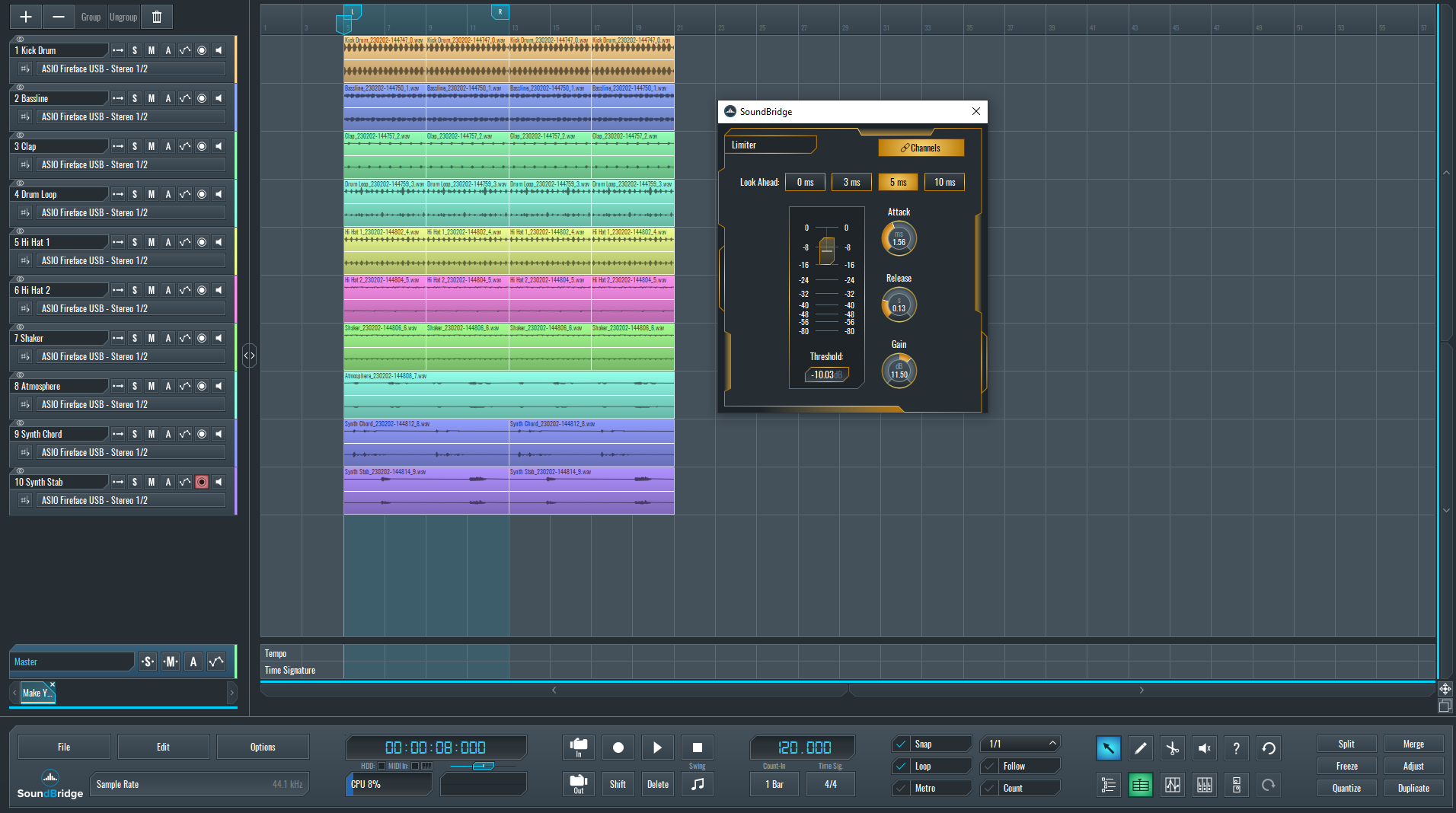Select the scissors cut tool
Image resolution: width=1456 pixels, height=813 pixels.
tap(1172, 748)
